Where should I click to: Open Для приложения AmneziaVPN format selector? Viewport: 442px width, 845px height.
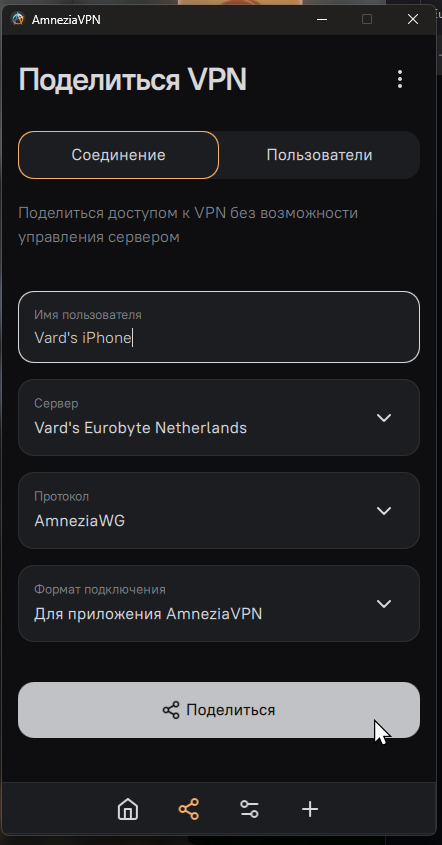coord(219,604)
